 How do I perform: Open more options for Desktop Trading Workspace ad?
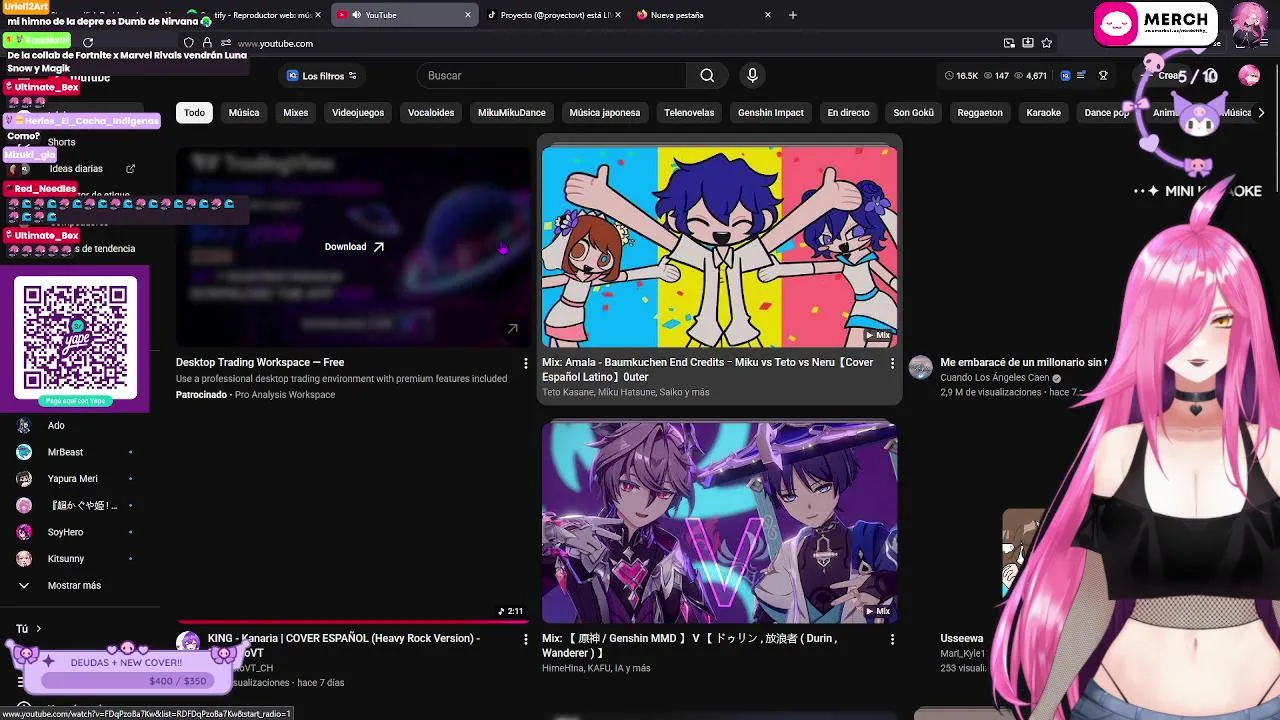pyautogui.click(x=526, y=363)
